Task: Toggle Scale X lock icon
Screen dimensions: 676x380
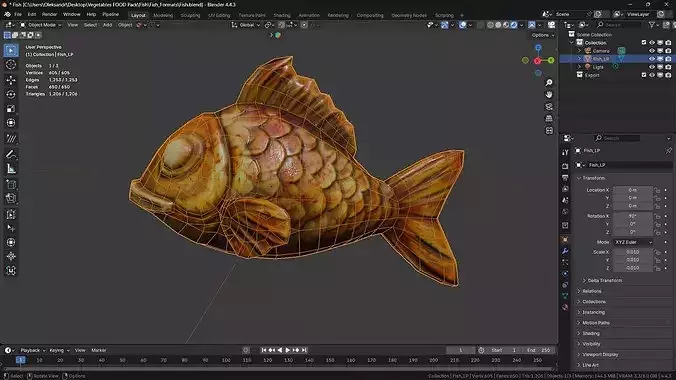Action: [657, 252]
